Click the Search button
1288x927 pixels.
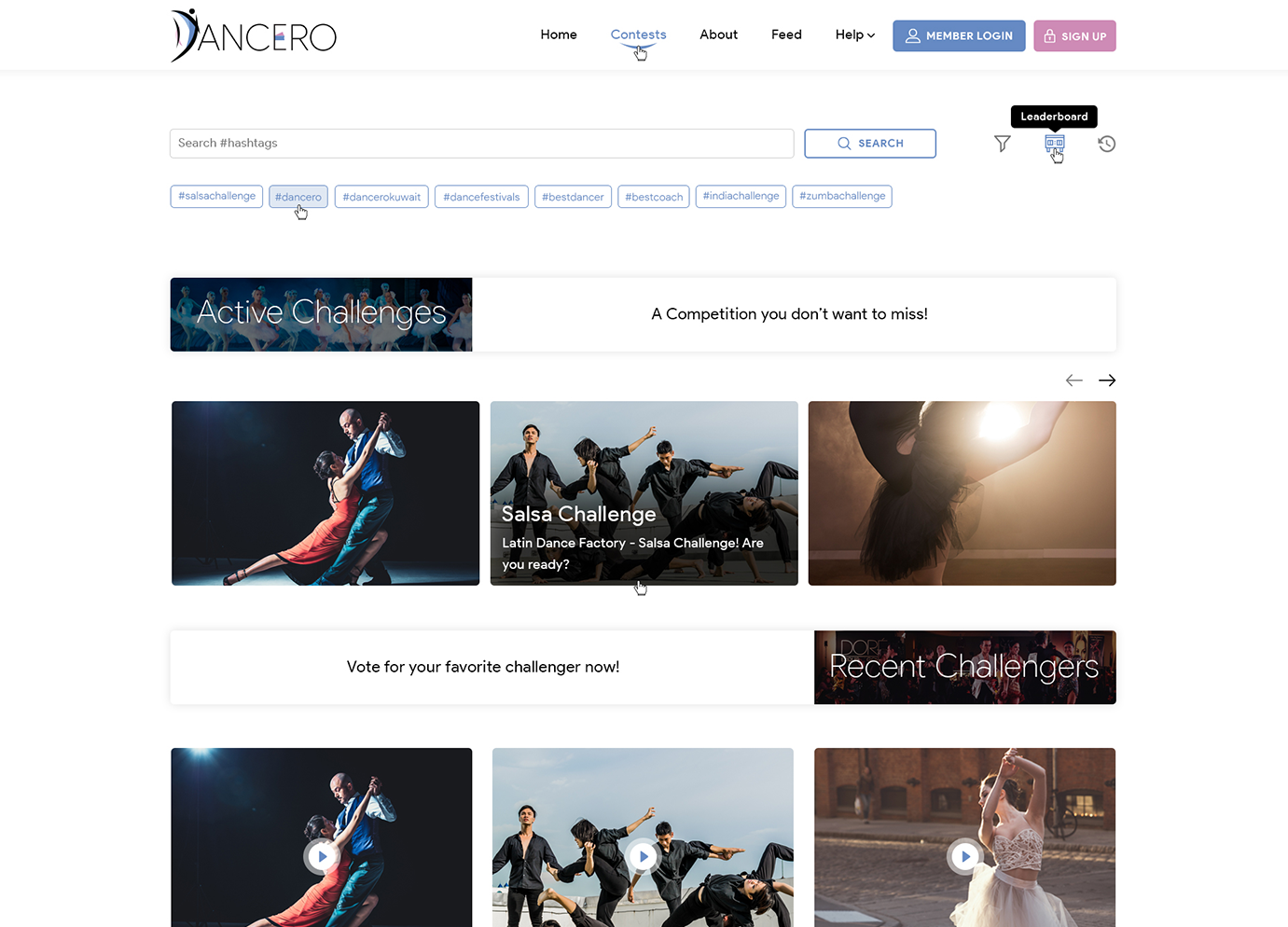click(x=869, y=144)
